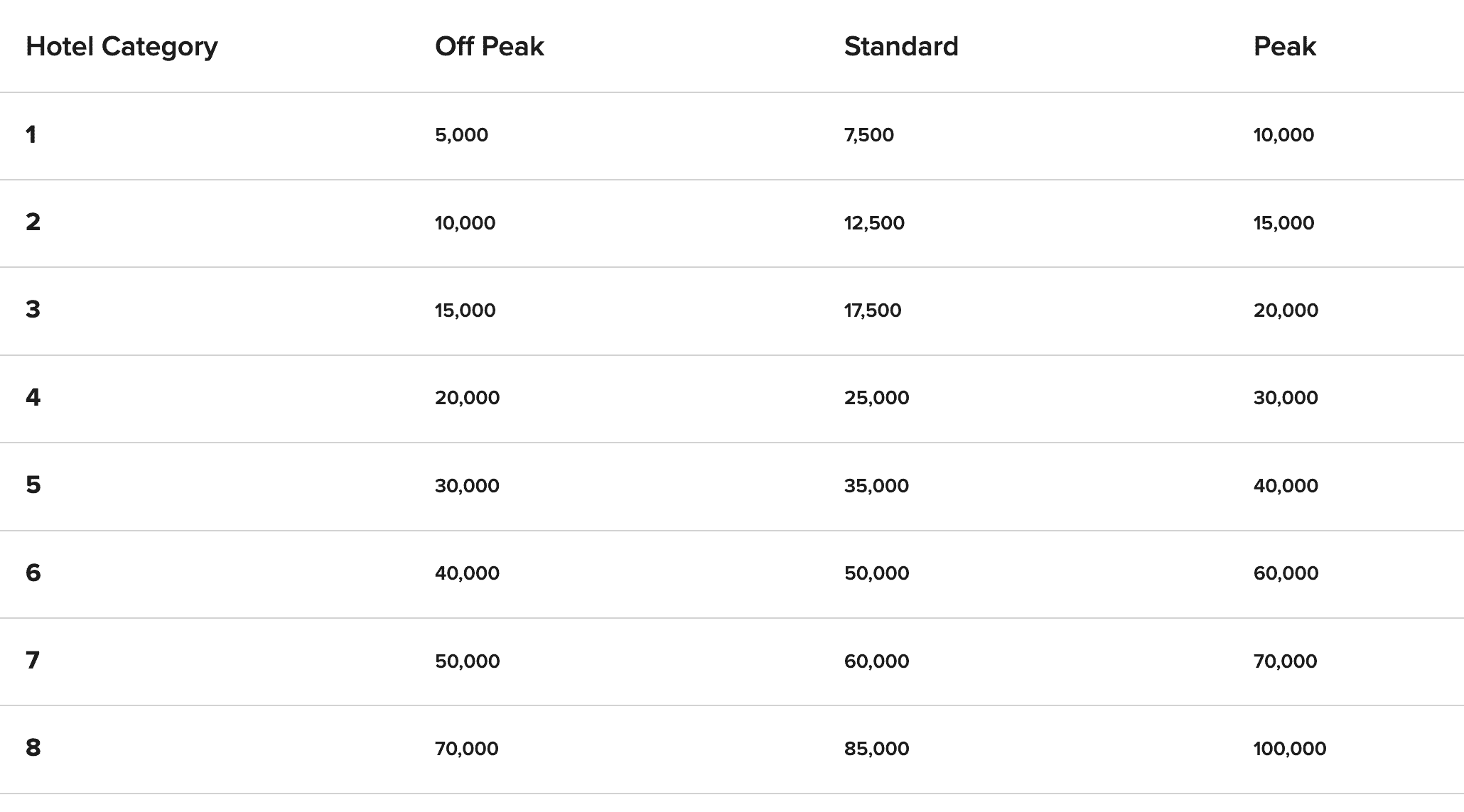Click the 85,000 Standard value
1464x812 pixels.
coord(876,749)
